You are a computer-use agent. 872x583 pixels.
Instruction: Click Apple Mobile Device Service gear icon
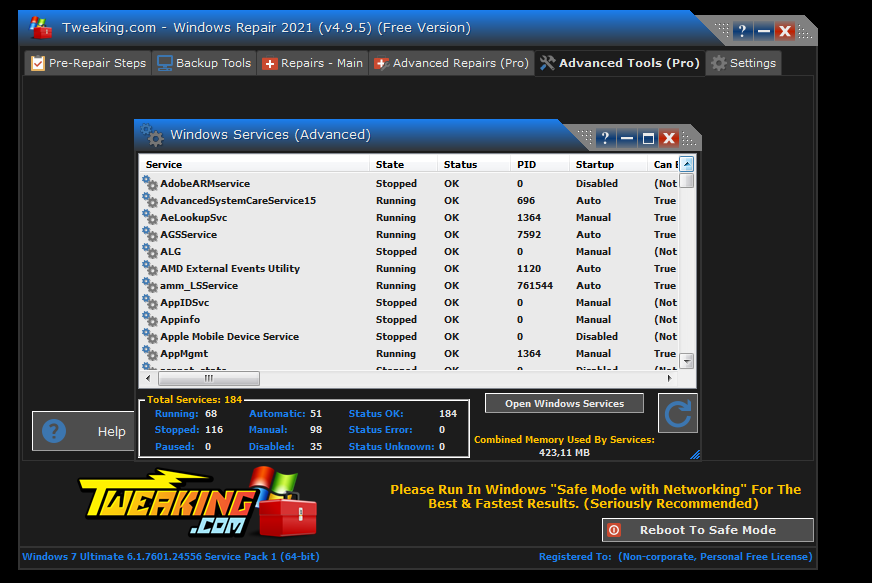click(x=150, y=336)
